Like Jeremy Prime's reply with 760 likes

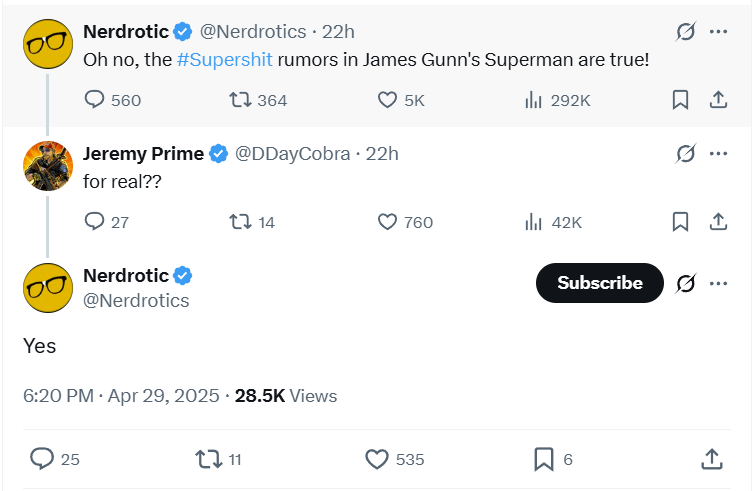point(388,222)
